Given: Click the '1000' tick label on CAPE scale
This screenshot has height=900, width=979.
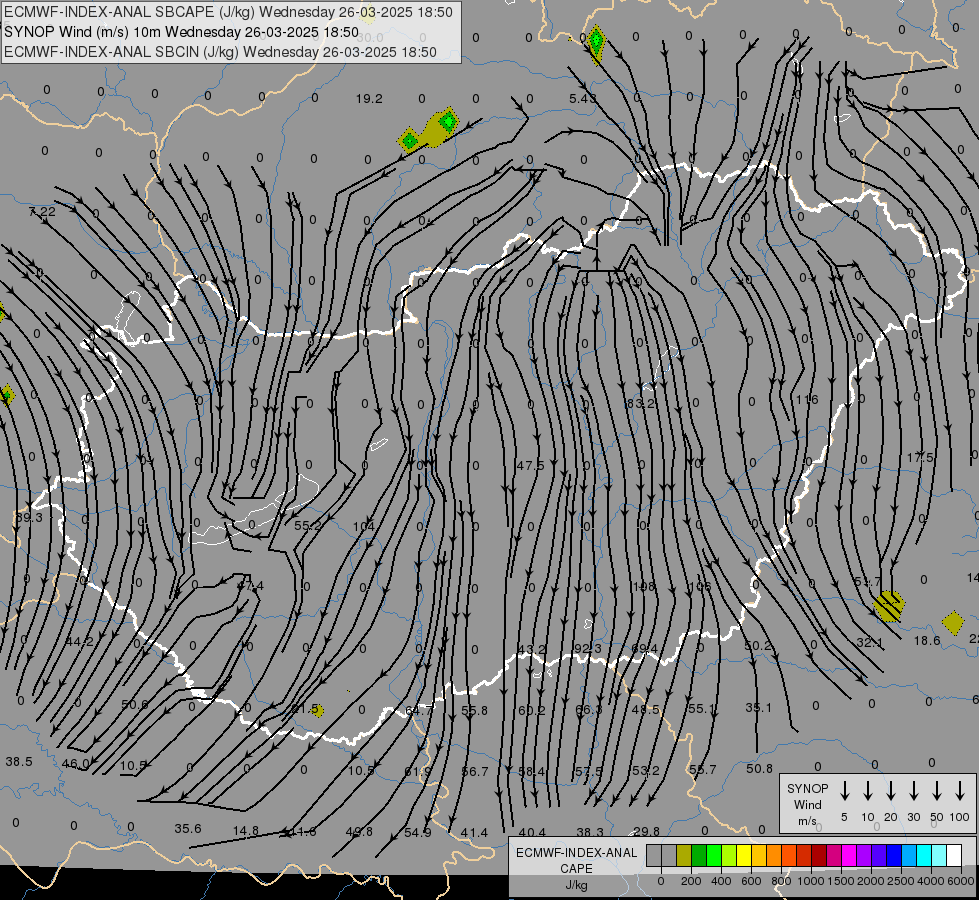Looking at the screenshot, I should (x=810, y=881).
